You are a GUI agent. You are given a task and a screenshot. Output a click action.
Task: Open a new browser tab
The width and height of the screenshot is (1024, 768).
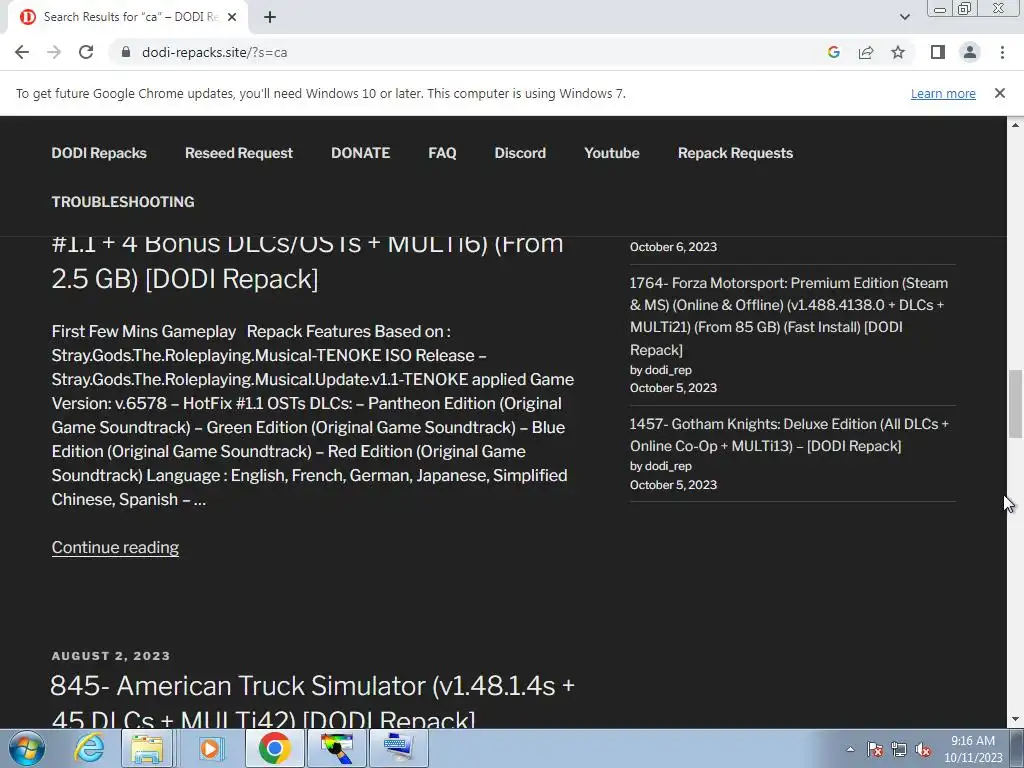[270, 17]
